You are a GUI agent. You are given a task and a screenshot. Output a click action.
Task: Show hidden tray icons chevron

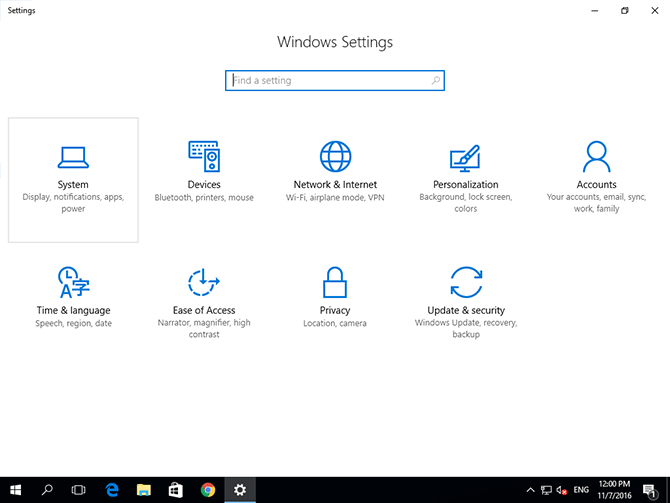click(530, 490)
